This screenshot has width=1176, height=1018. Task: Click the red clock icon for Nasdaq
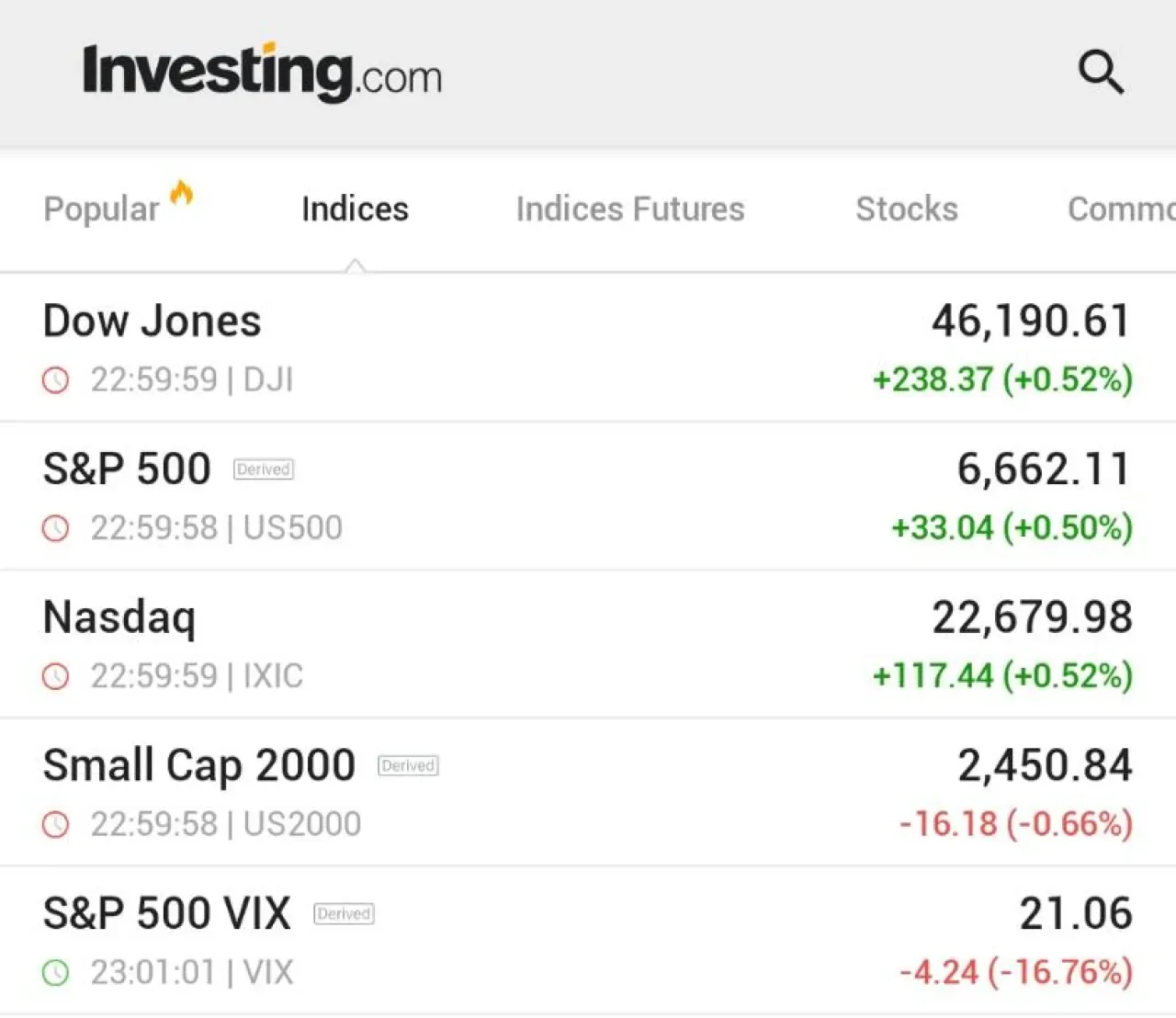coord(56,676)
